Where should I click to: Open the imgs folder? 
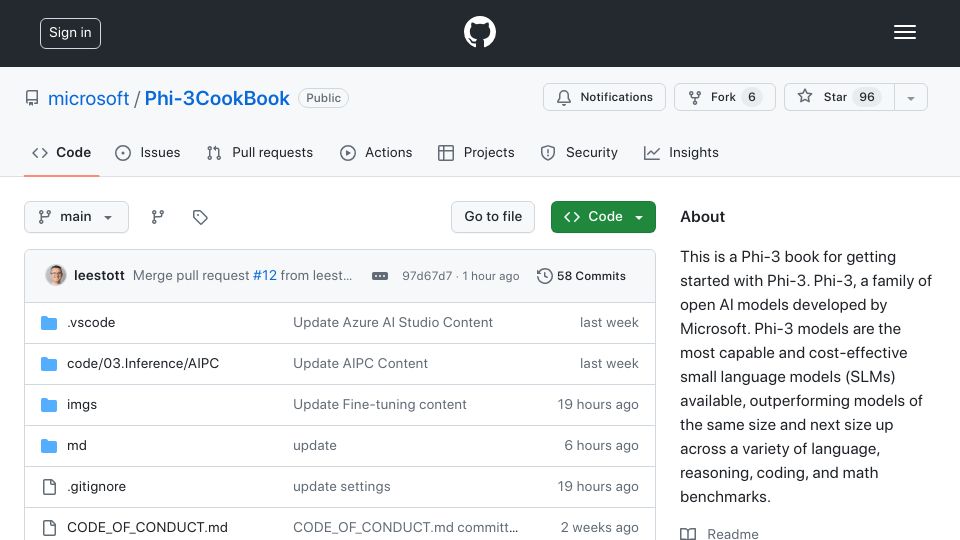82,405
